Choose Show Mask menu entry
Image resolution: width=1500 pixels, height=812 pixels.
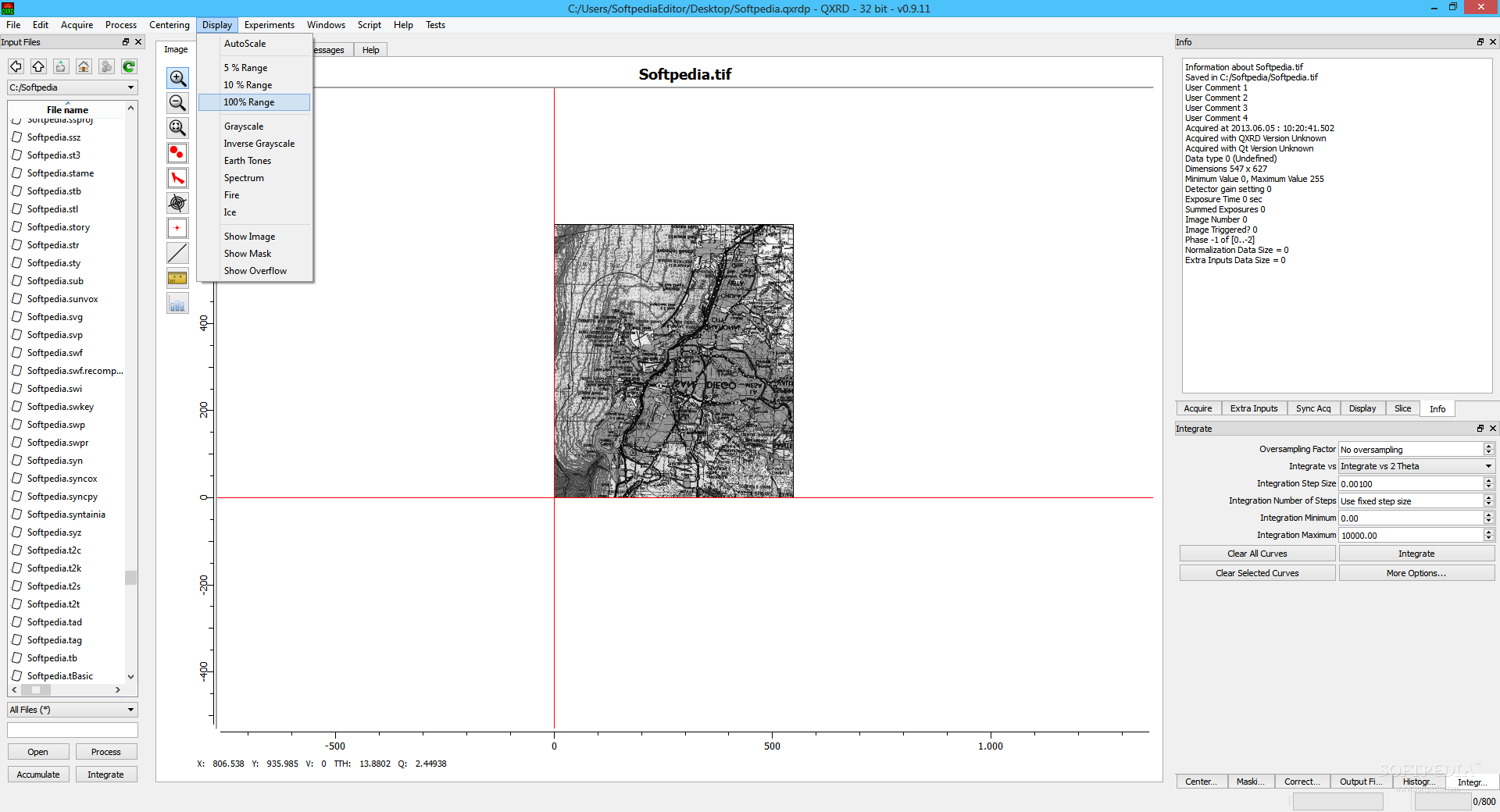(x=255, y=254)
